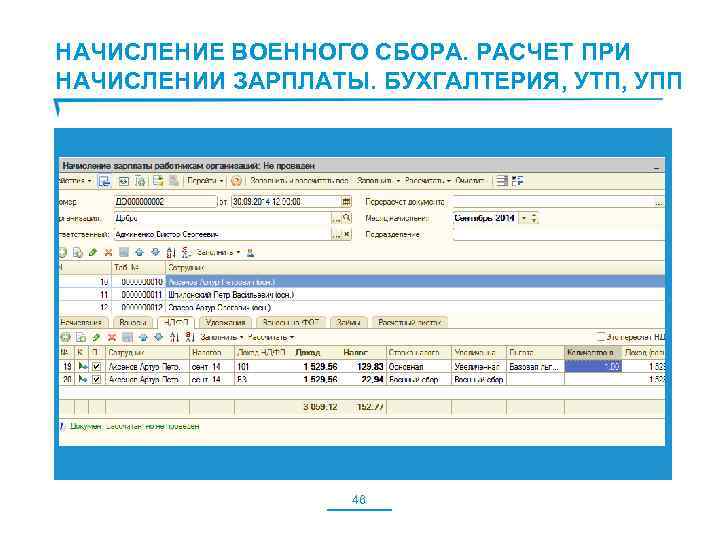Click the Подразделение field
Viewport: 720px width, 540px height.
pyautogui.click(x=559, y=235)
